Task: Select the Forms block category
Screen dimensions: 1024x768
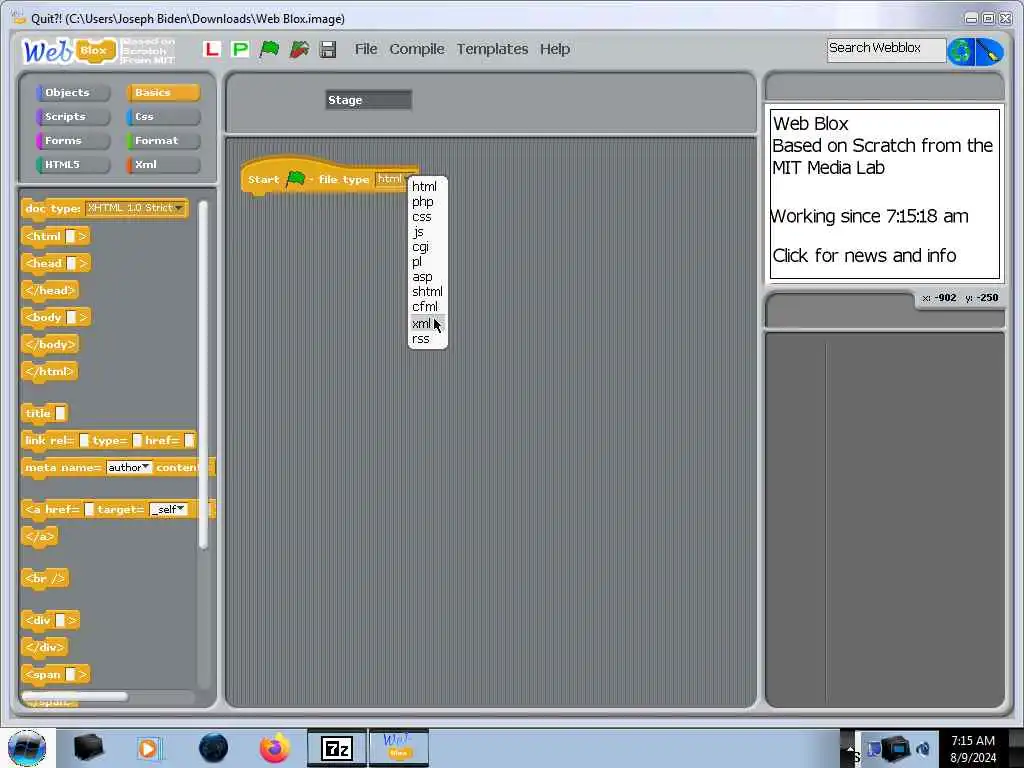Action: click(x=72, y=140)
